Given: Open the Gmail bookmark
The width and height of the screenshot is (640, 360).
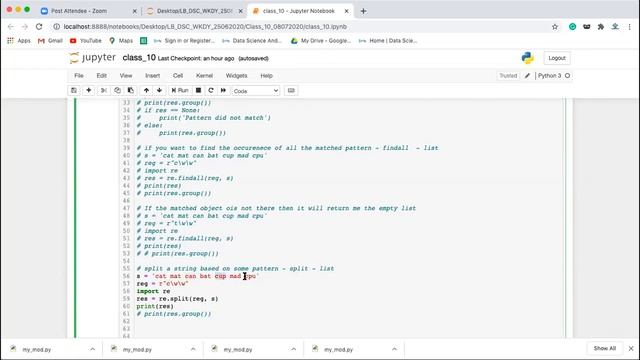Looking at the screenshot, I should tap(50, 40).
